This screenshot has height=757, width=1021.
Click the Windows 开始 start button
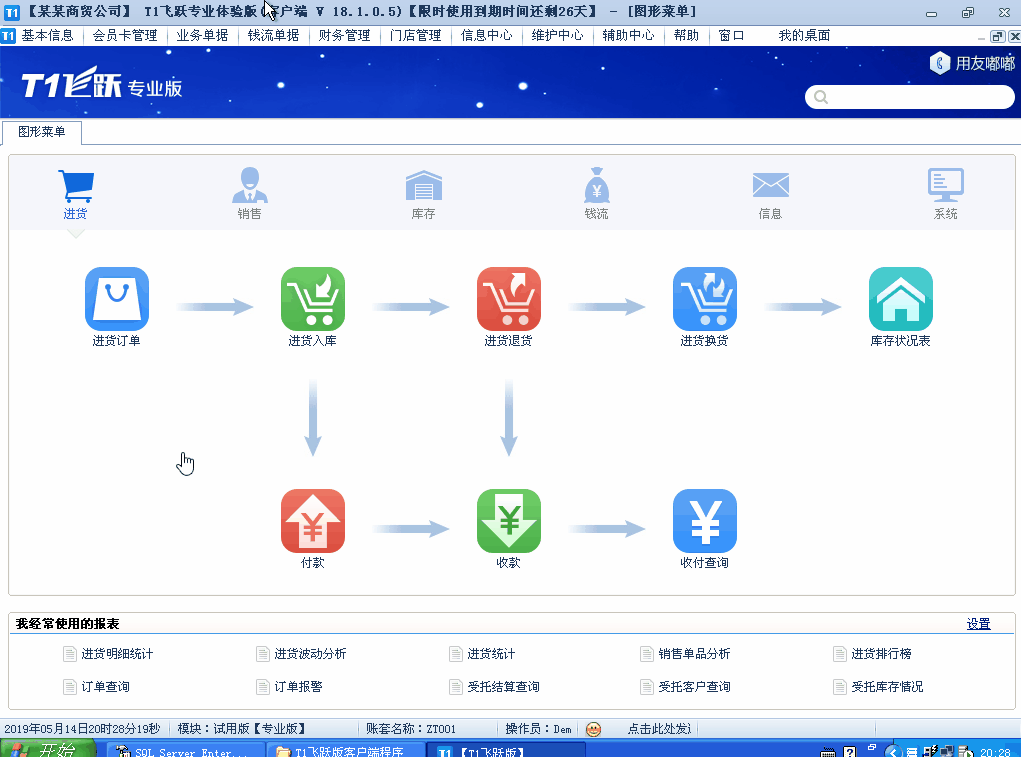(x=48, y=749)
